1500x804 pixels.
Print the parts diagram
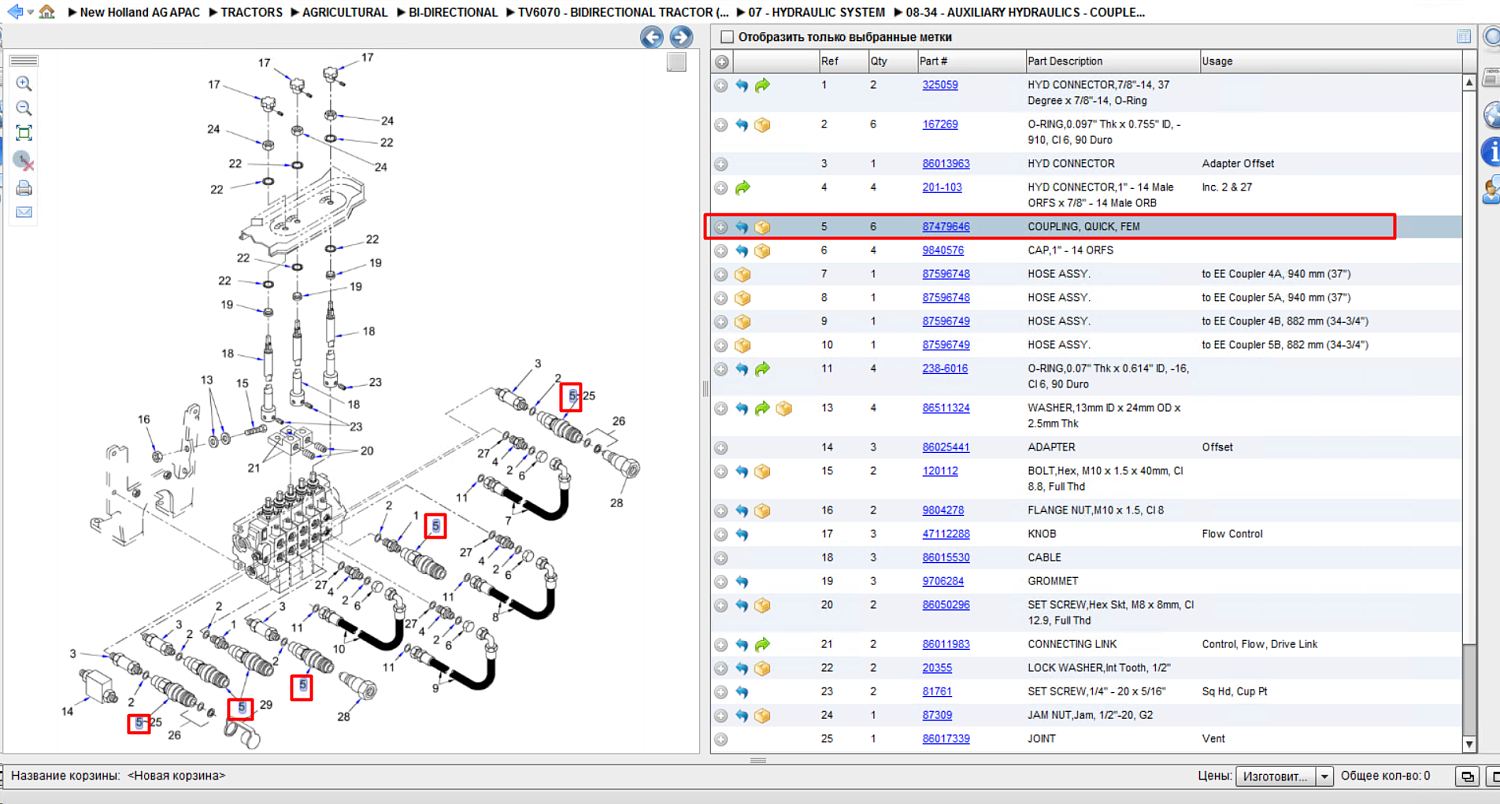pyautogui.click(x=24, y=187)
